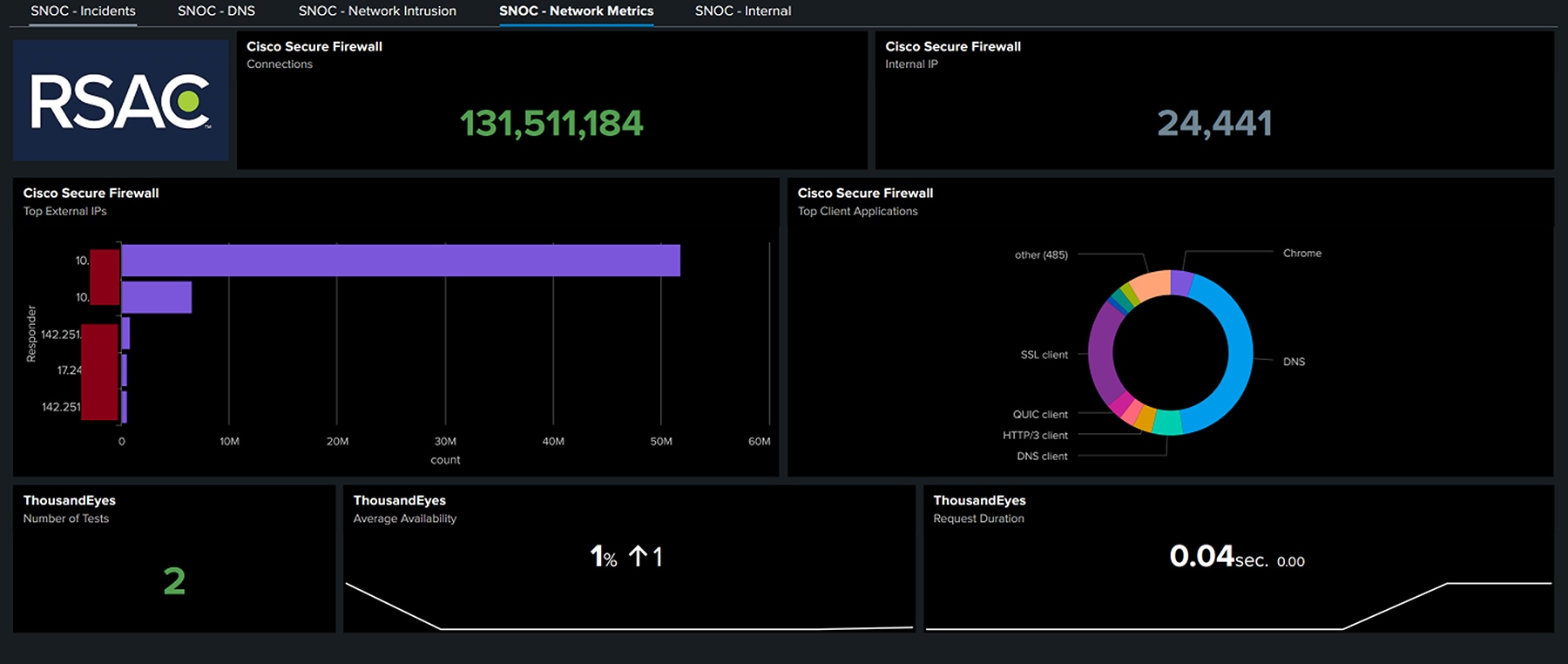The image size is (1568, 664).
Task: Click the HTTP/3 client legend label
Action: click(x=1035, y=436)
